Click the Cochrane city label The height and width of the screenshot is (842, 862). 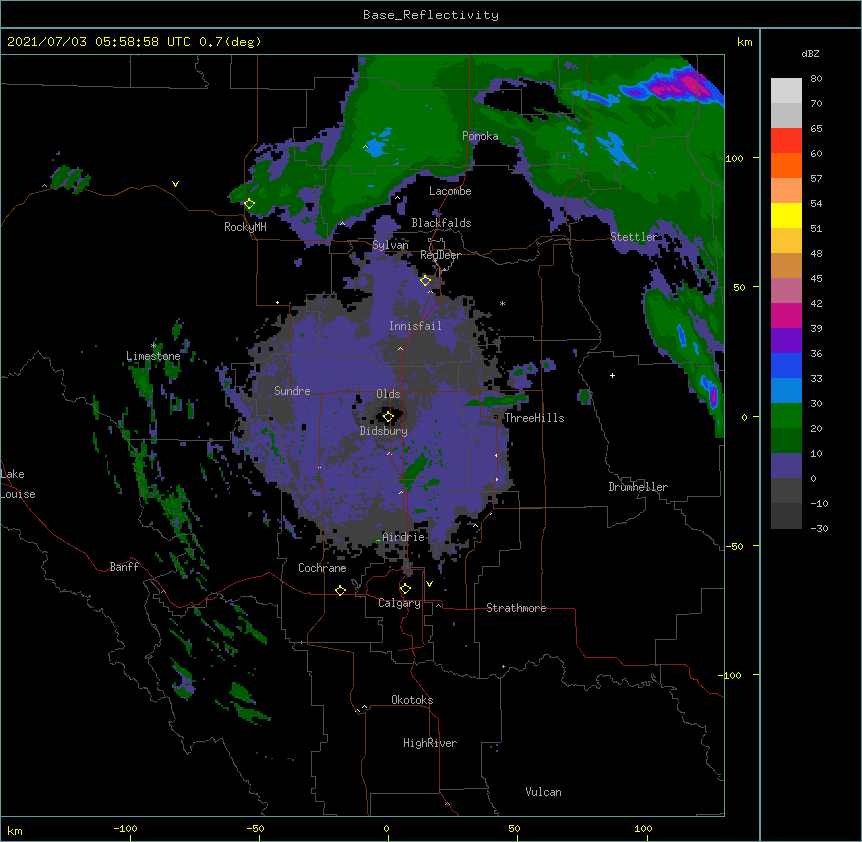click(x=322, y=568)
